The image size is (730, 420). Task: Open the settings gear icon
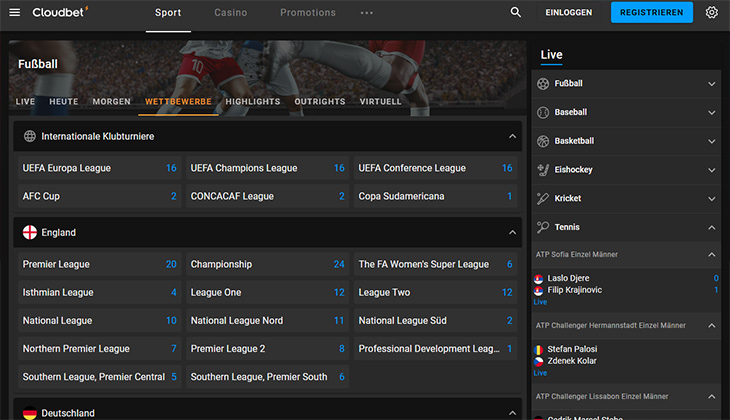click(x=711, y=12)
